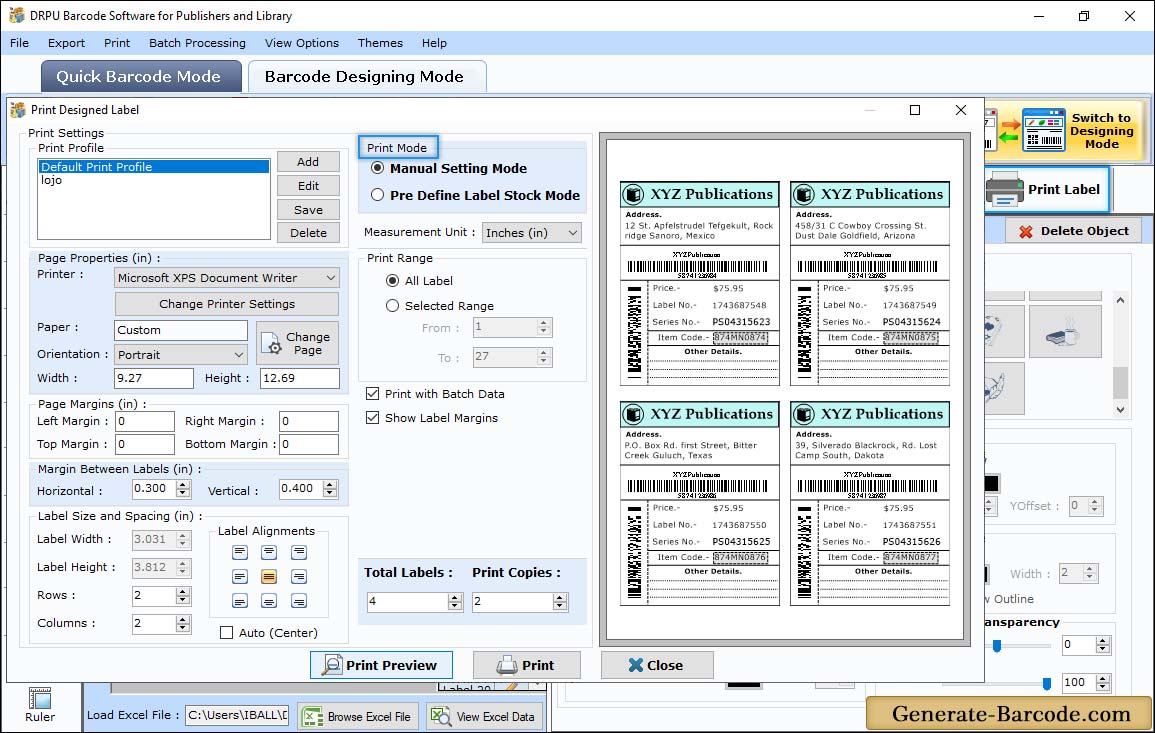Choose Selected Range radio button
1155x733 pixels.
point(393,306)
